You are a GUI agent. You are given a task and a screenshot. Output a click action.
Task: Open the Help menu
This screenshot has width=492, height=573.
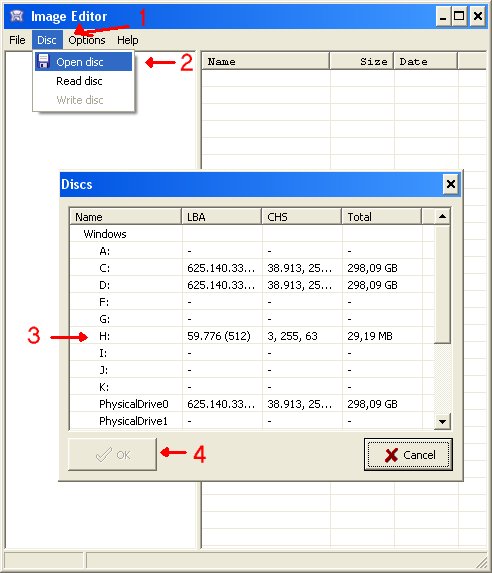(128, 40)
